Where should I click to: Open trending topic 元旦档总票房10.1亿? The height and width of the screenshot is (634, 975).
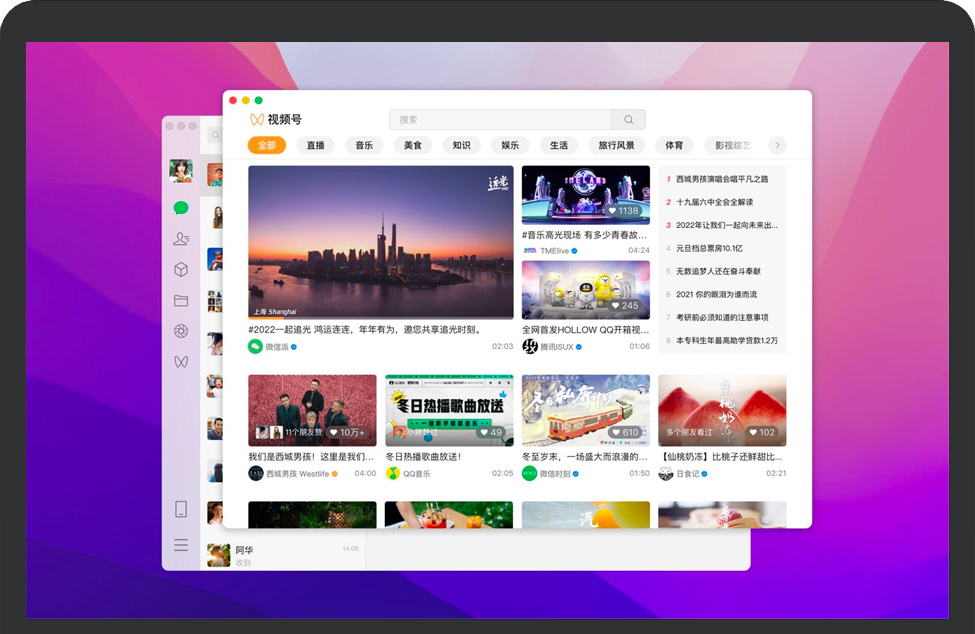click(709, 248)
